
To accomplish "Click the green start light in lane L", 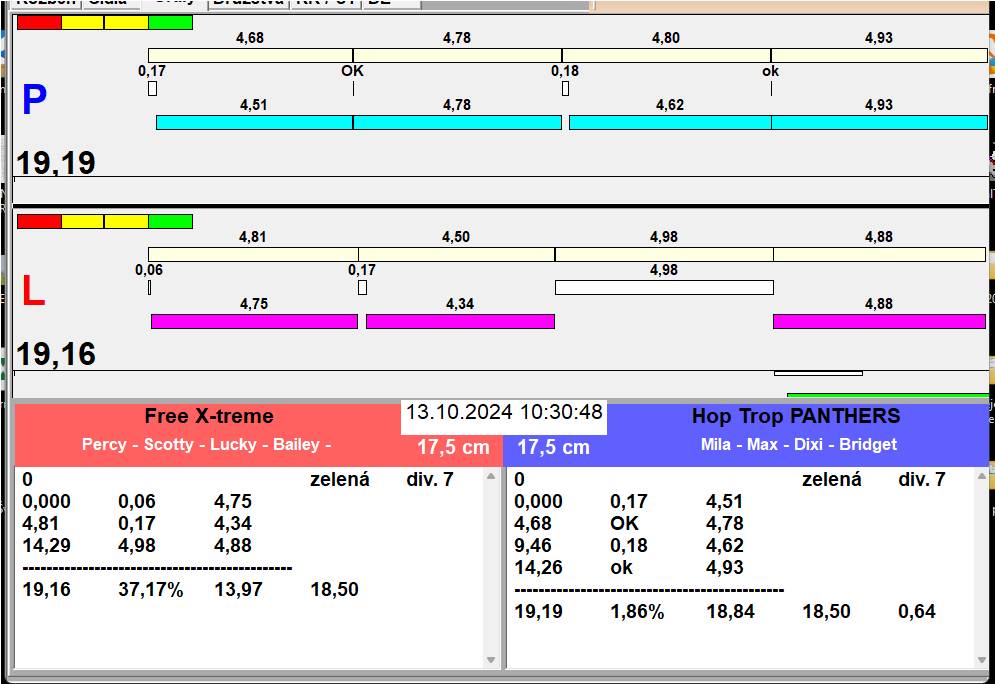I will click(170, 221).
